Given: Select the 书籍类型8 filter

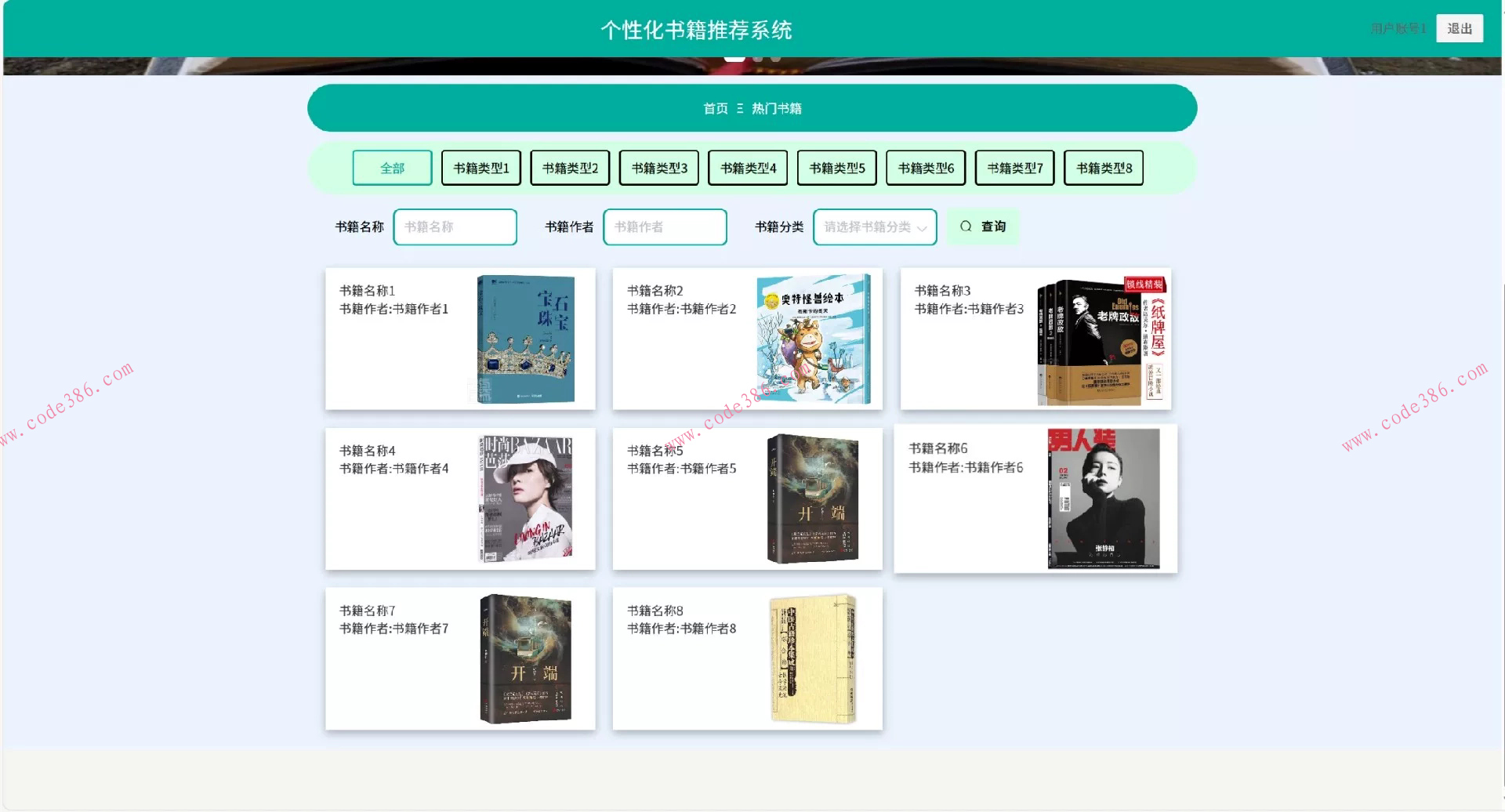Looking at the screenshot, I should 1103,167.
